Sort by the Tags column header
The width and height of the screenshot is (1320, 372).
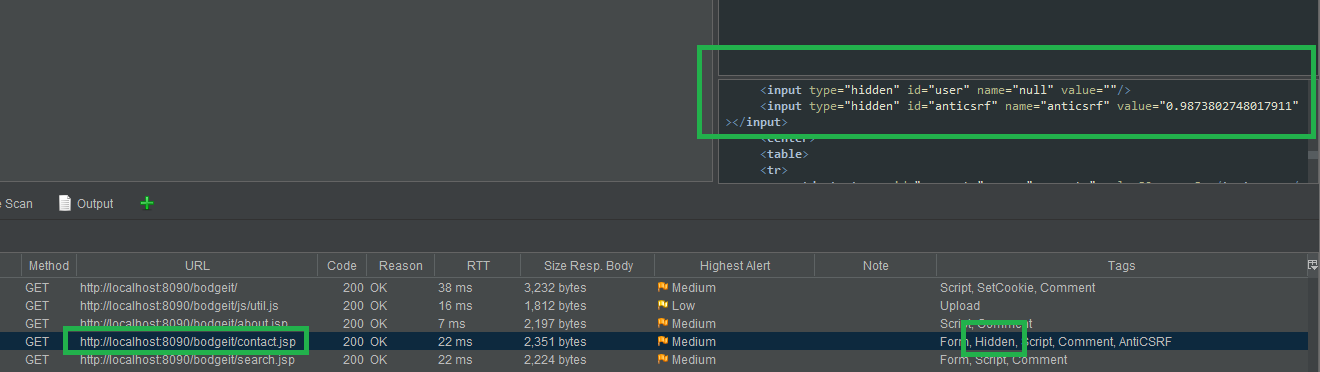(x=1121, y=266)
